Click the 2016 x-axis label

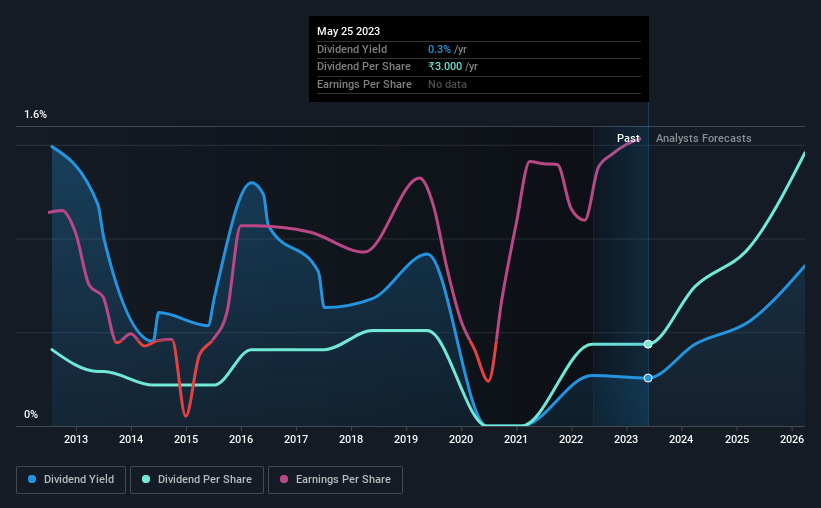[241, 439]
